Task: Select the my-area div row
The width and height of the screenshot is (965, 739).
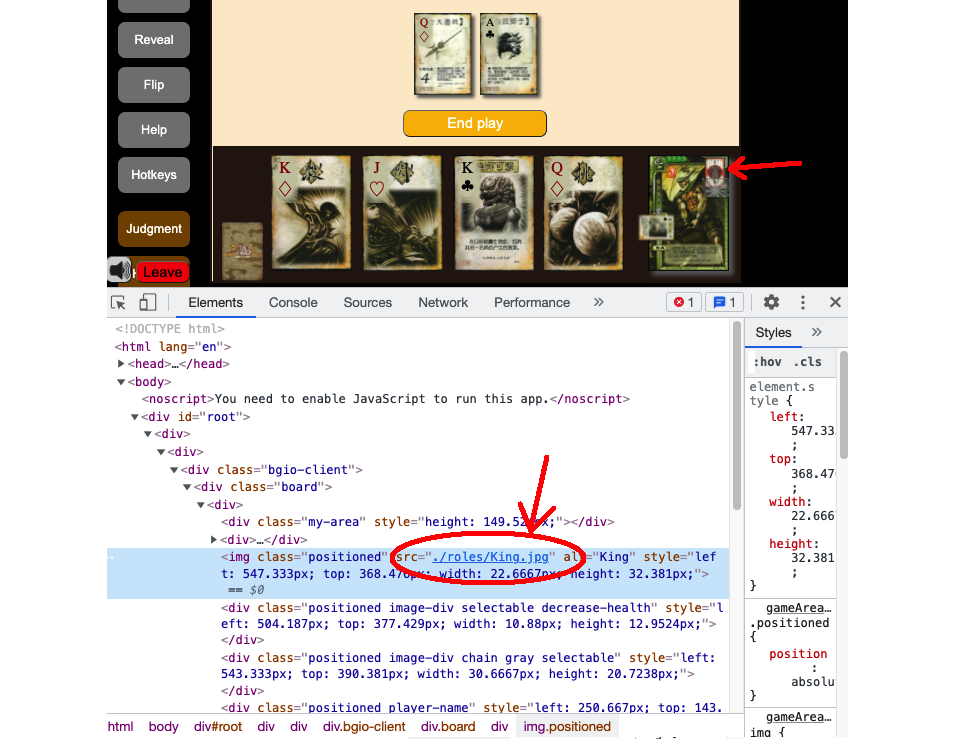Action: pos(418,522)
